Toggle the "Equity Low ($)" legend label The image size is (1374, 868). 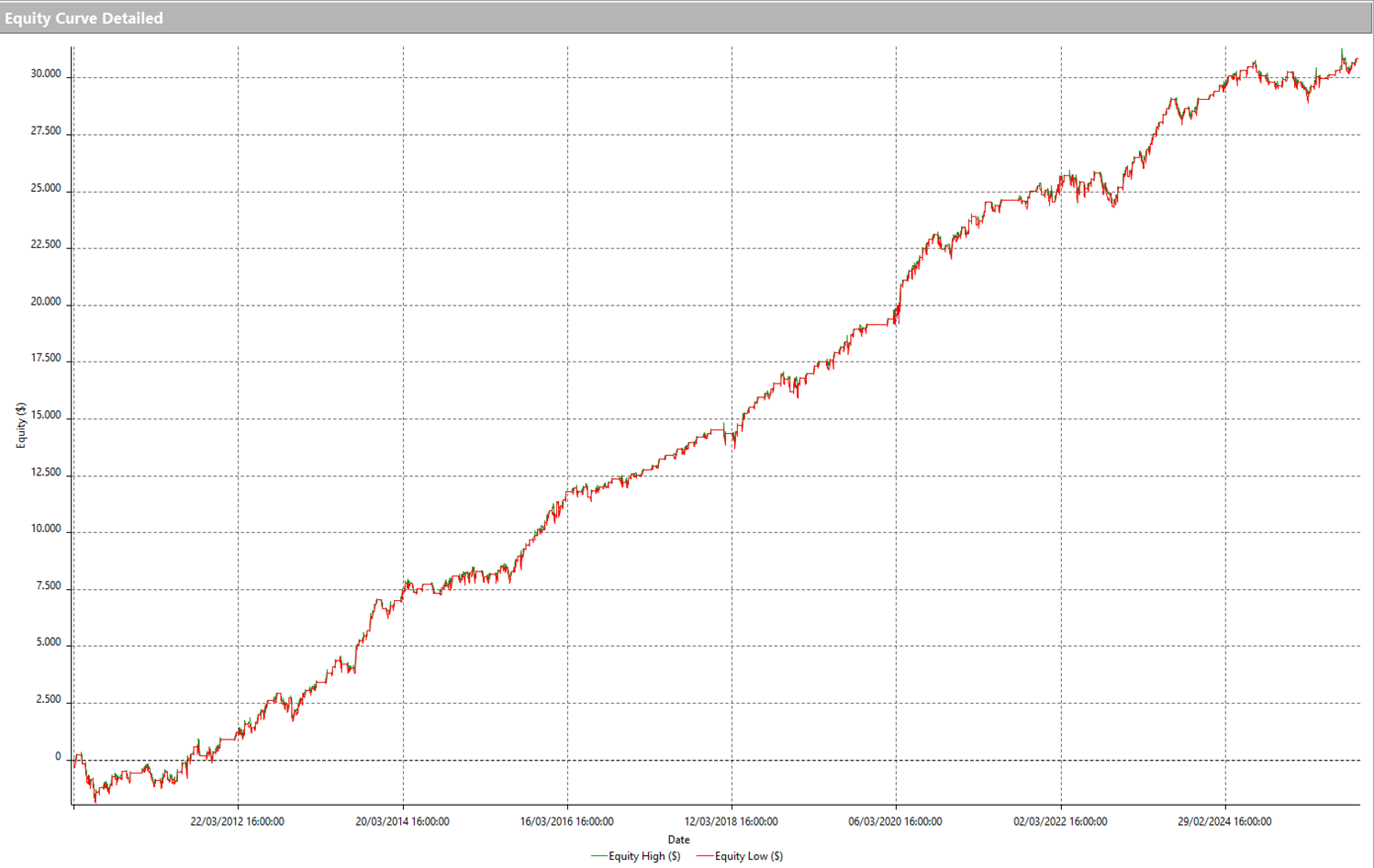(748, 856)
